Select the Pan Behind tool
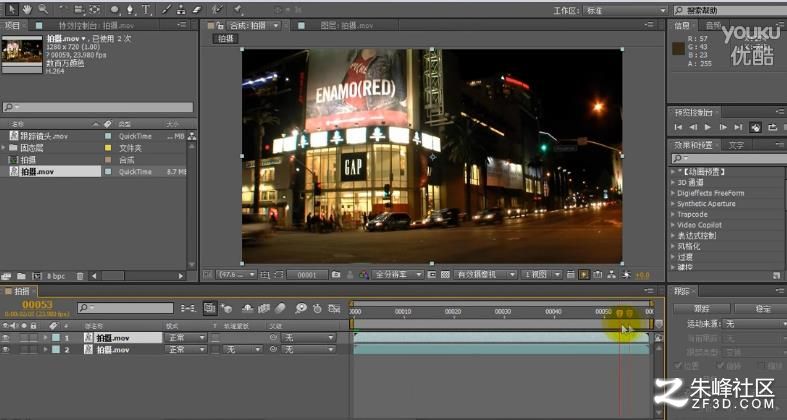Viewport: 787px width, 420px height. pos(94,10)
